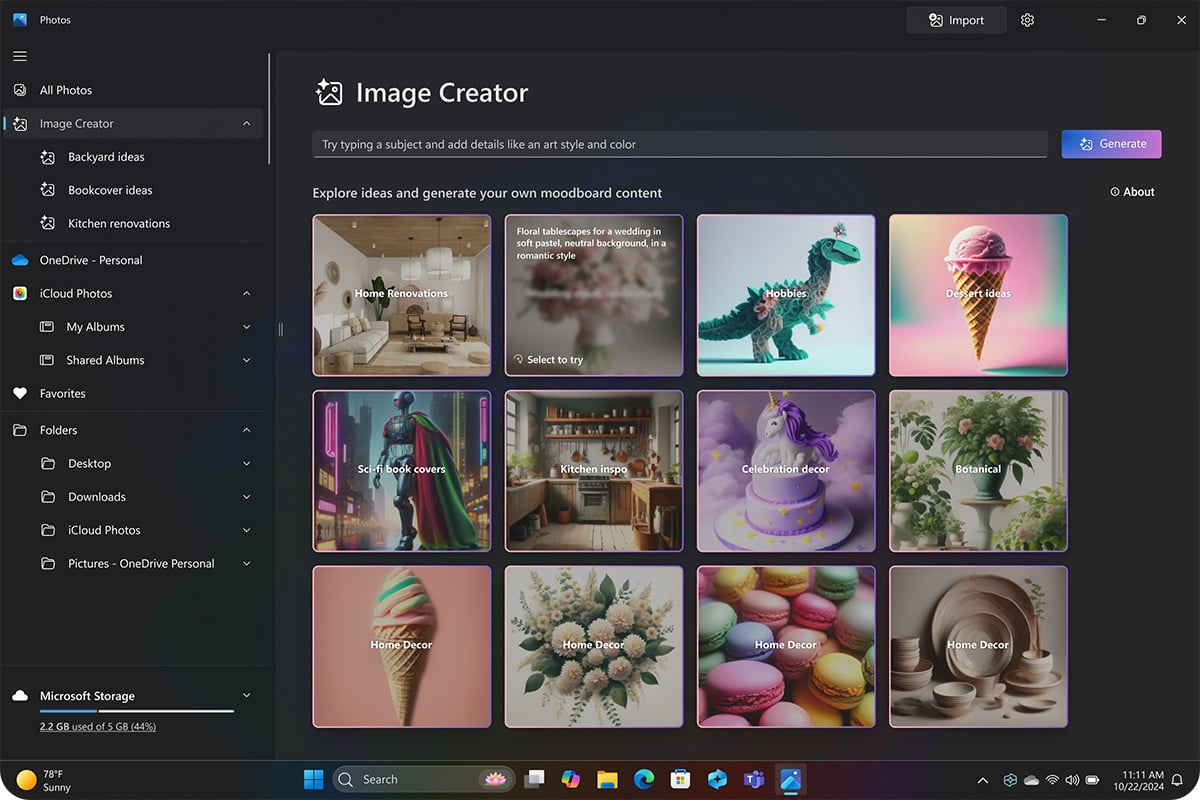
Task: Expand the Downloads folder chevron
Action: pos(247,497)
